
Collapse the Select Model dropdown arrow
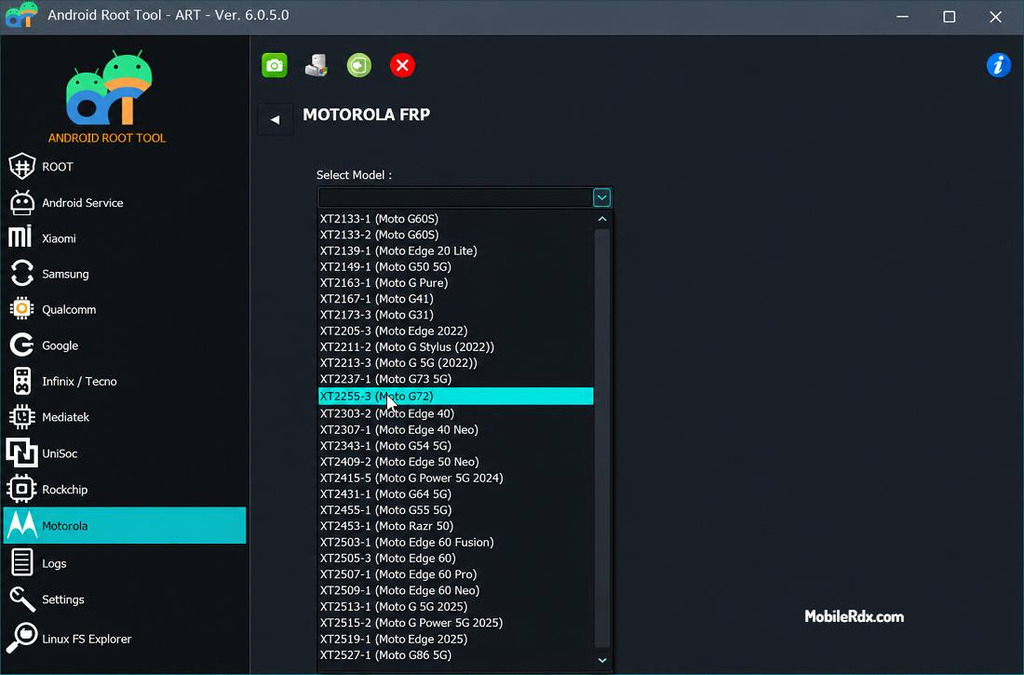[x=601, y=197]
